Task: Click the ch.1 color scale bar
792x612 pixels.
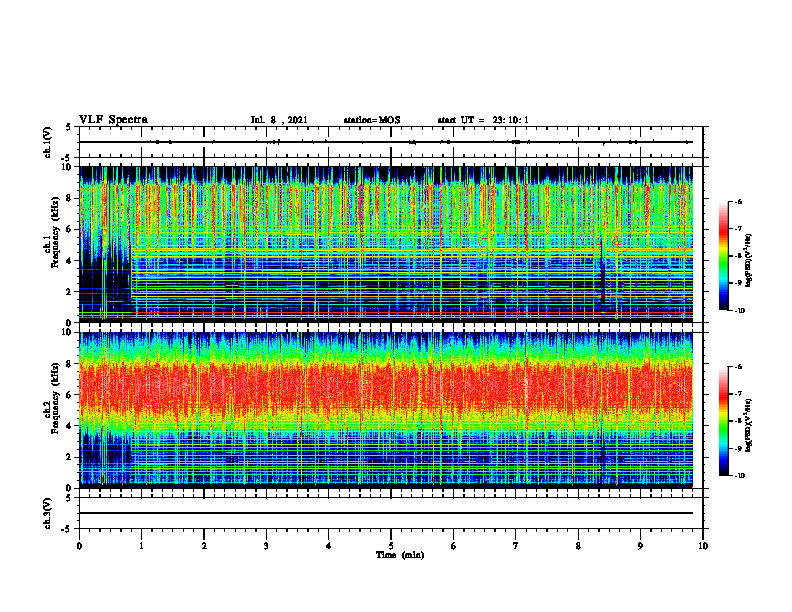Action: click(x=723, y=256)
